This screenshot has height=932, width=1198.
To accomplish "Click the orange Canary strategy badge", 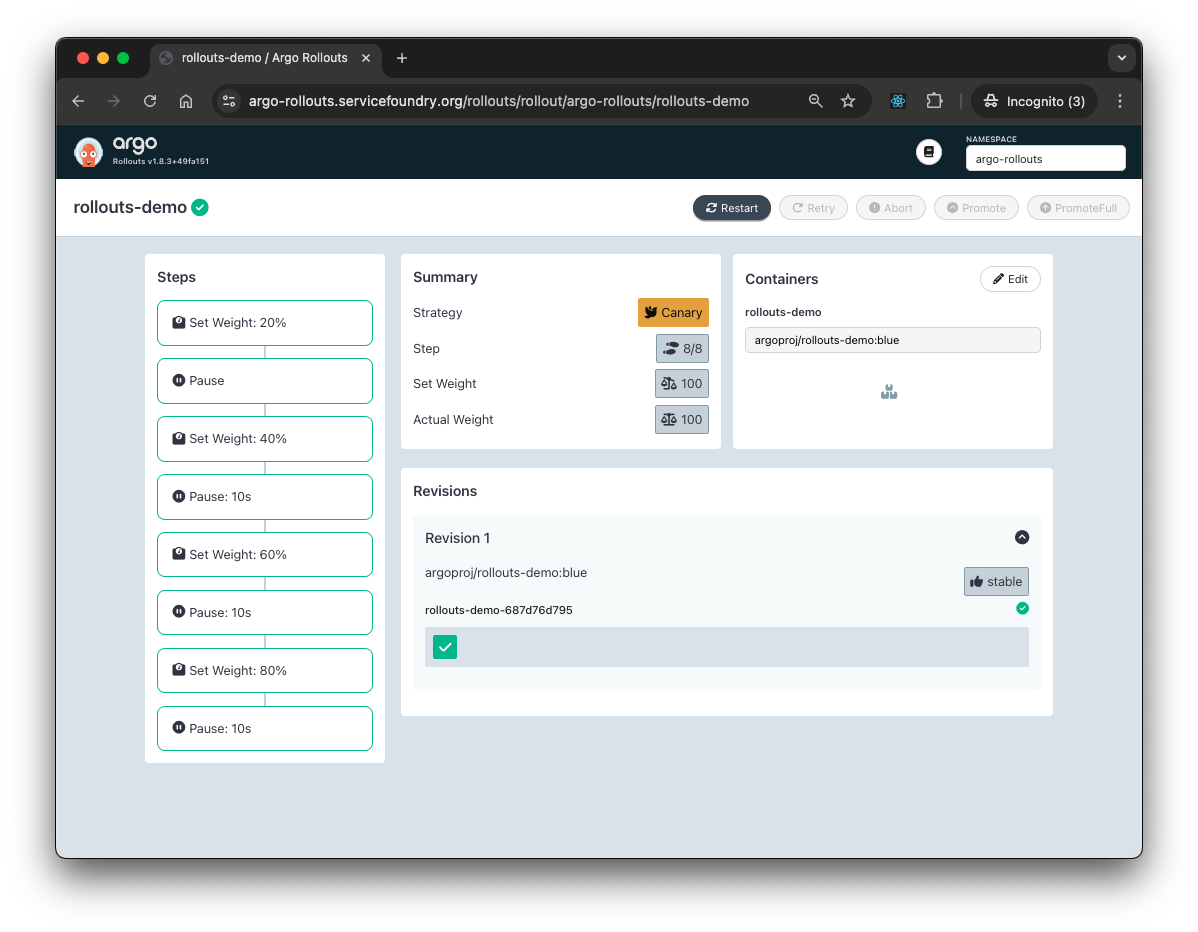I will coord(673,313).
